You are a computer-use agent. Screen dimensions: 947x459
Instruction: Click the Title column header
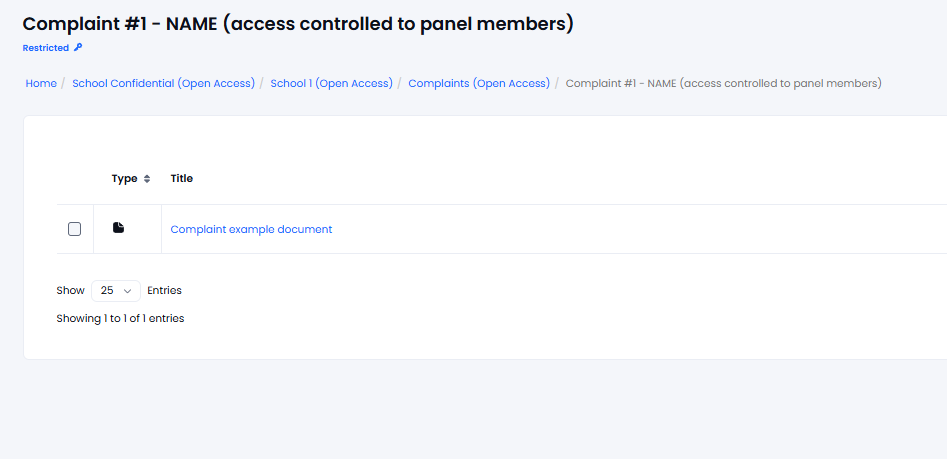(182, 179)
